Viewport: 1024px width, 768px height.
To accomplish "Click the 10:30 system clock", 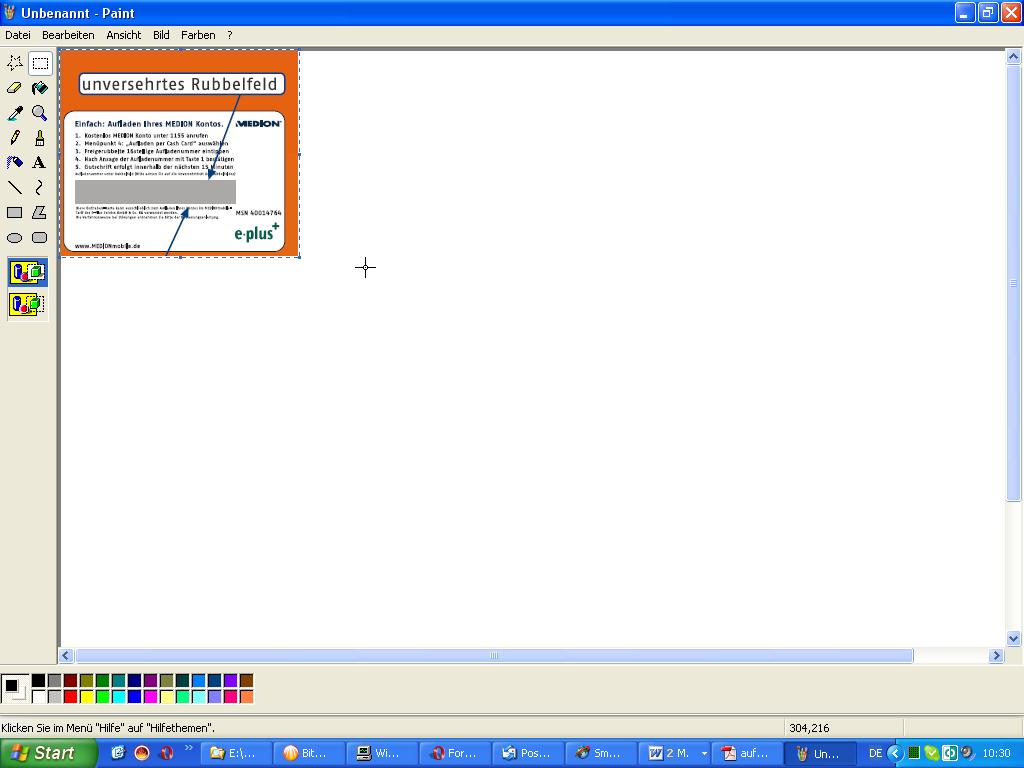I will click(996, 754).
